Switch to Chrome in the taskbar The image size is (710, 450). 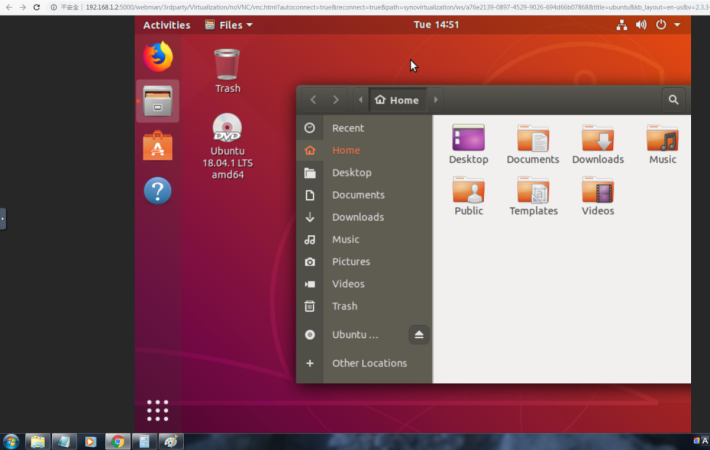click(117, 441)
